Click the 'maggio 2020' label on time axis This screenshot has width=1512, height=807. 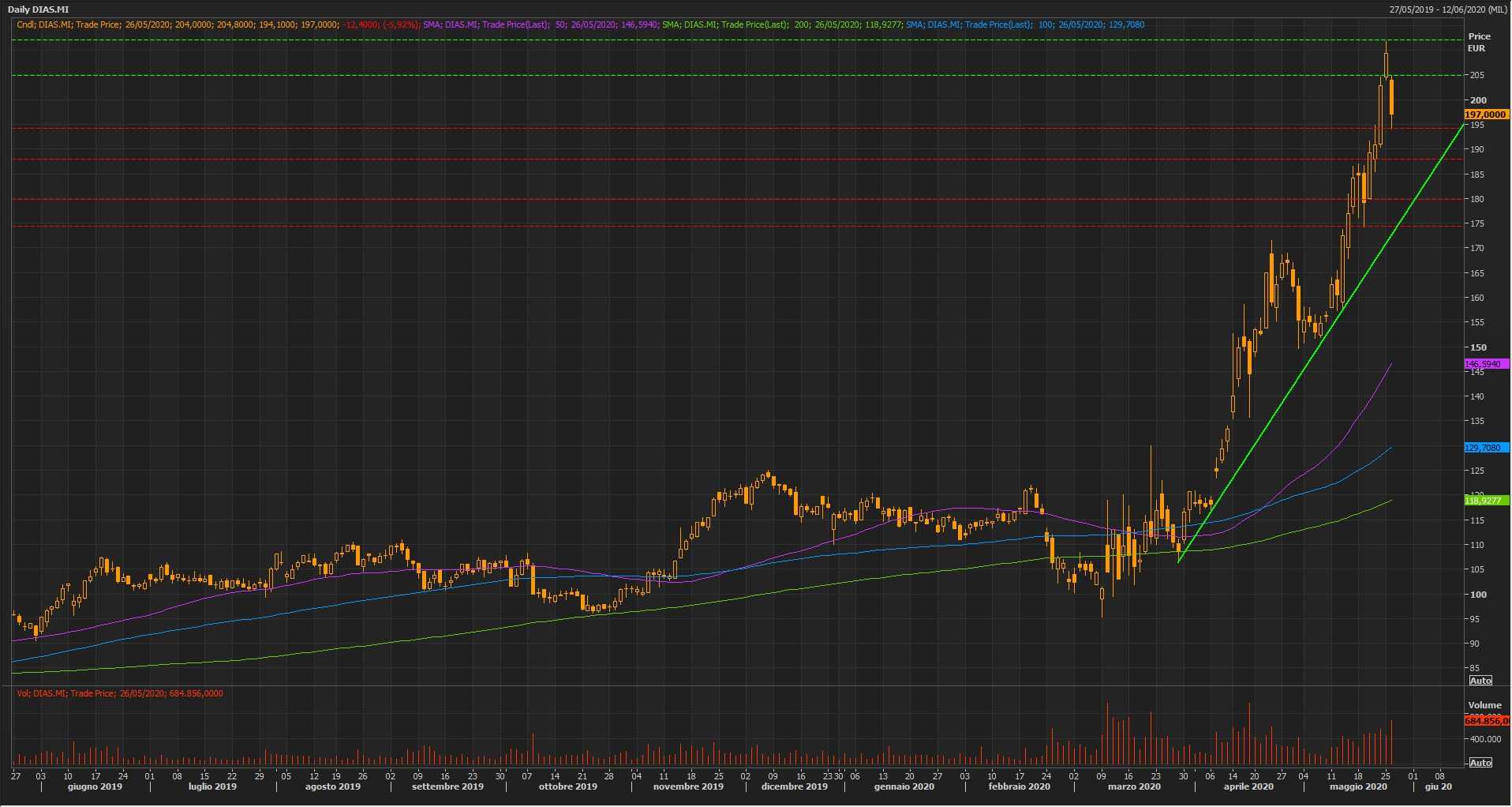pyautogui.click(x=1358, y=786)
